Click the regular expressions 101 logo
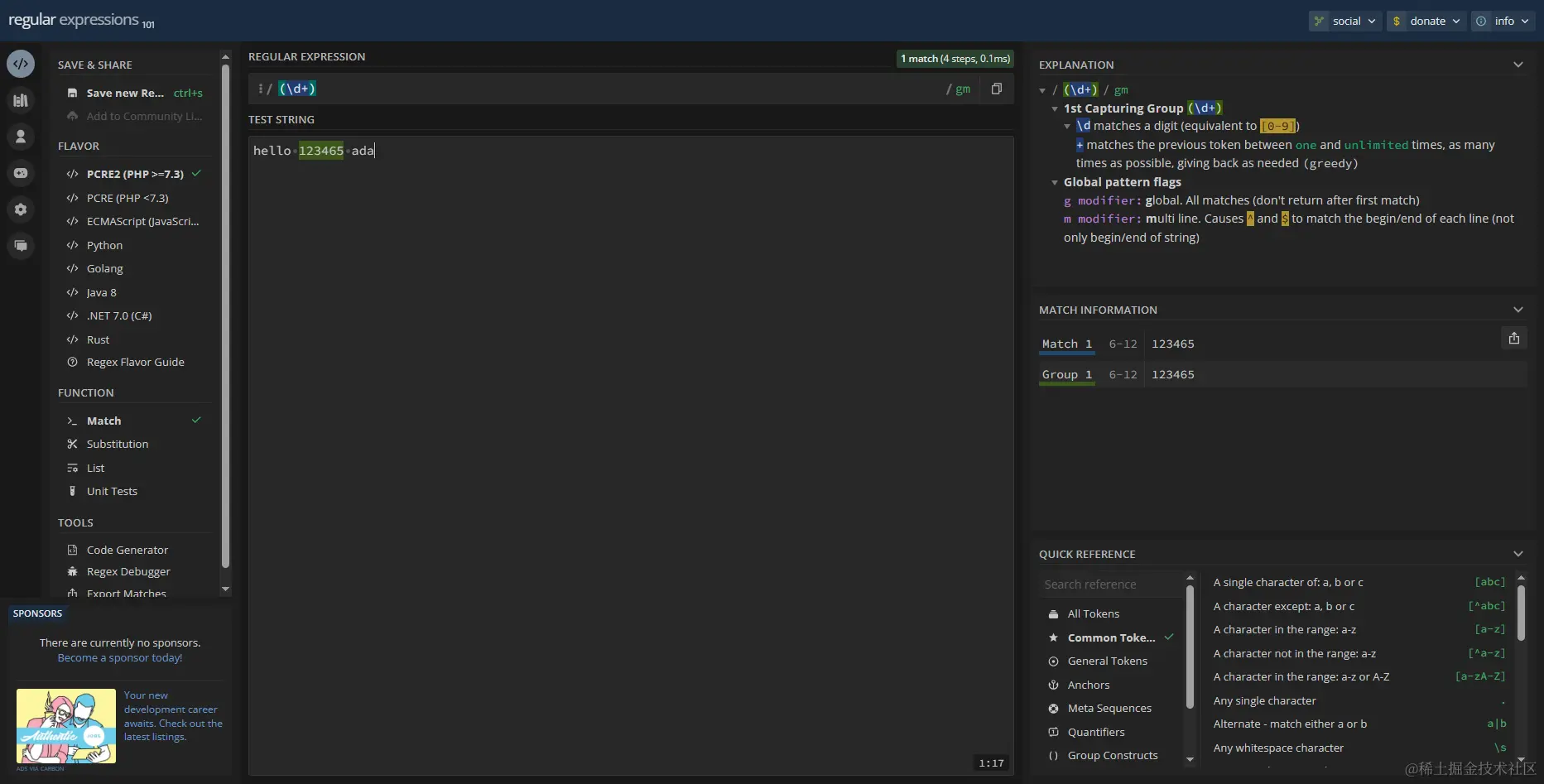1544x784 pixels. 81,21
